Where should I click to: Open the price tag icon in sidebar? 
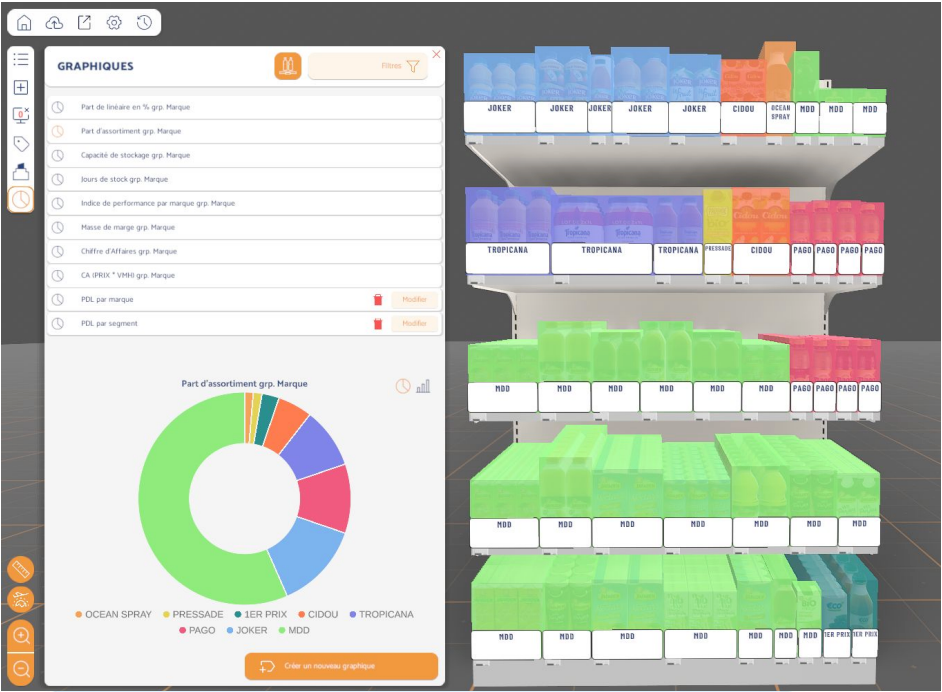pos(21,144)
